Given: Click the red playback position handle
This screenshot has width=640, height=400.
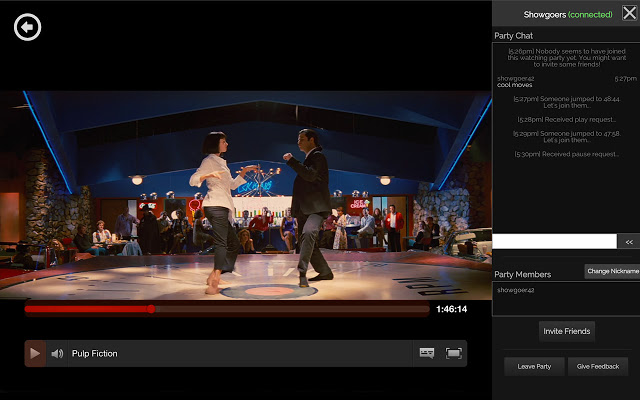Looking at the screenshot, I should tap(151, 309).
